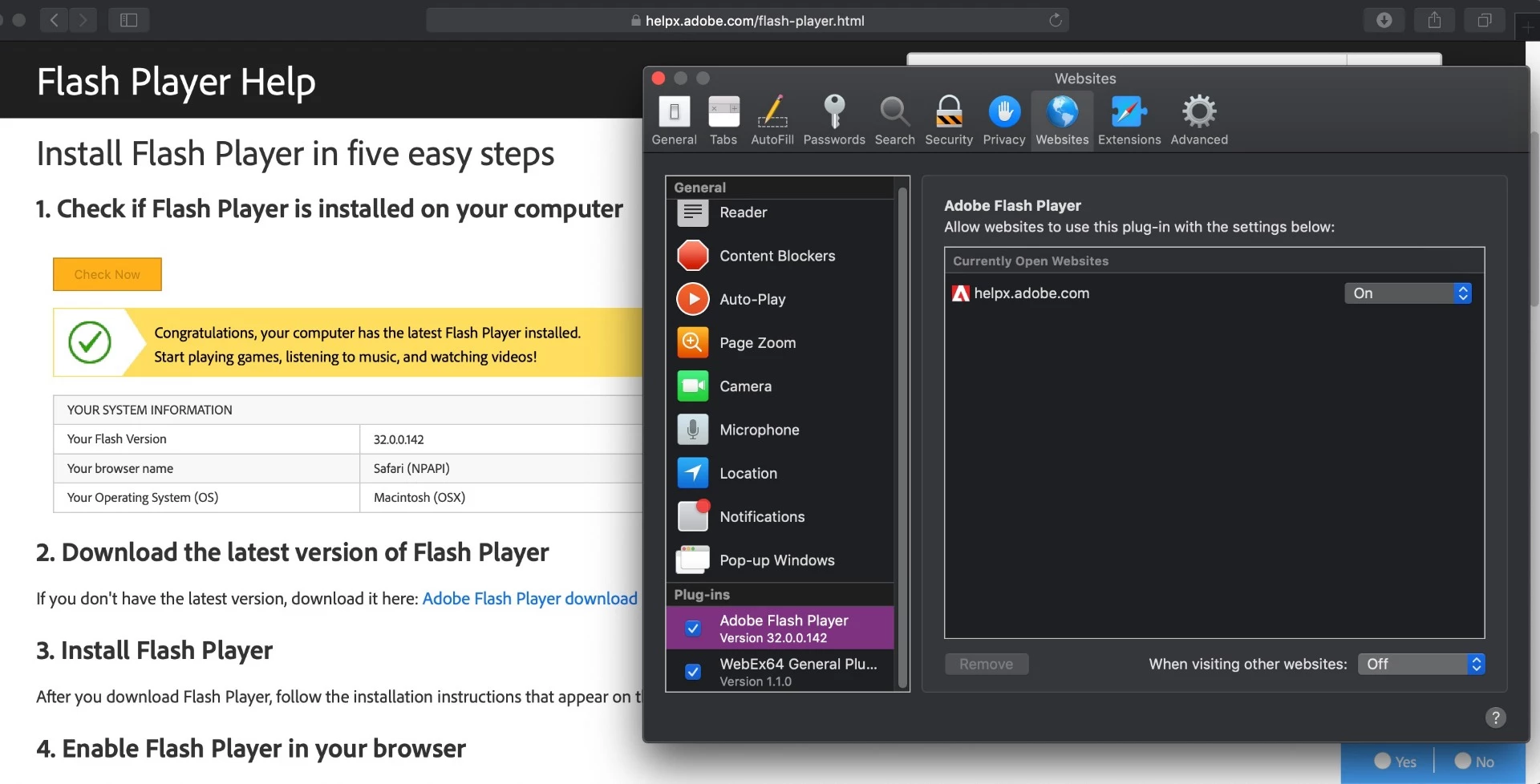The height and width of the screenshot is (784, 1540).
Task: Open Advanced preferences pane
Action: point(1199,121)
